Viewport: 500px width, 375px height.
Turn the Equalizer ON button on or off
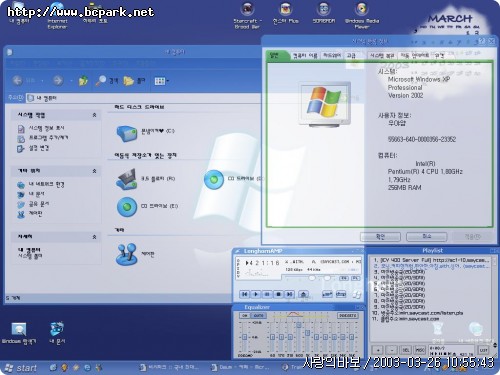tap(244, 315)
